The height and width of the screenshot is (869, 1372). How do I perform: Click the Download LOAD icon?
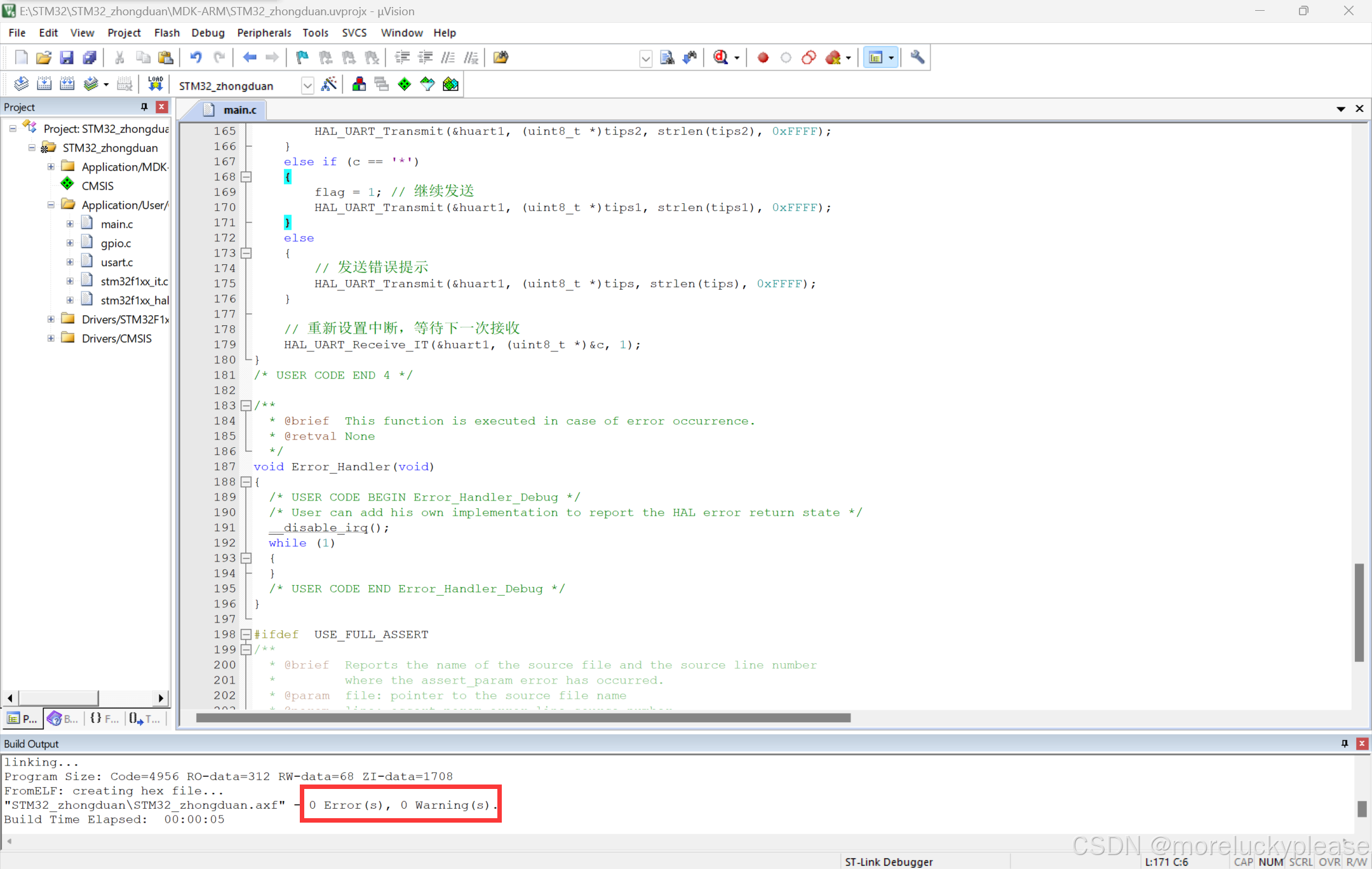[156, 84]
